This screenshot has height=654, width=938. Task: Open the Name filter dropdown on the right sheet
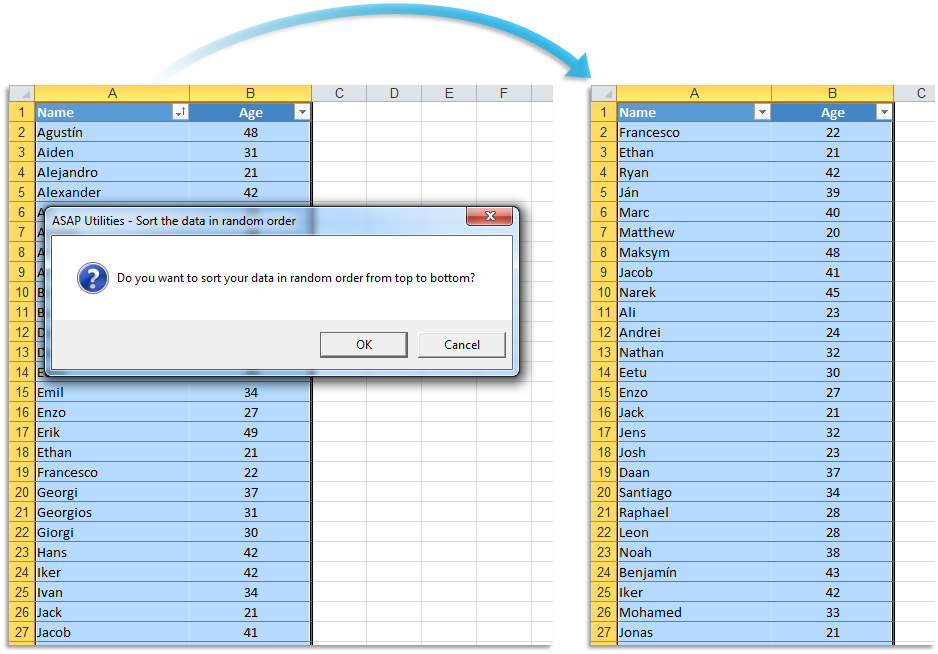pyautogui.click(x=763, y=112)
